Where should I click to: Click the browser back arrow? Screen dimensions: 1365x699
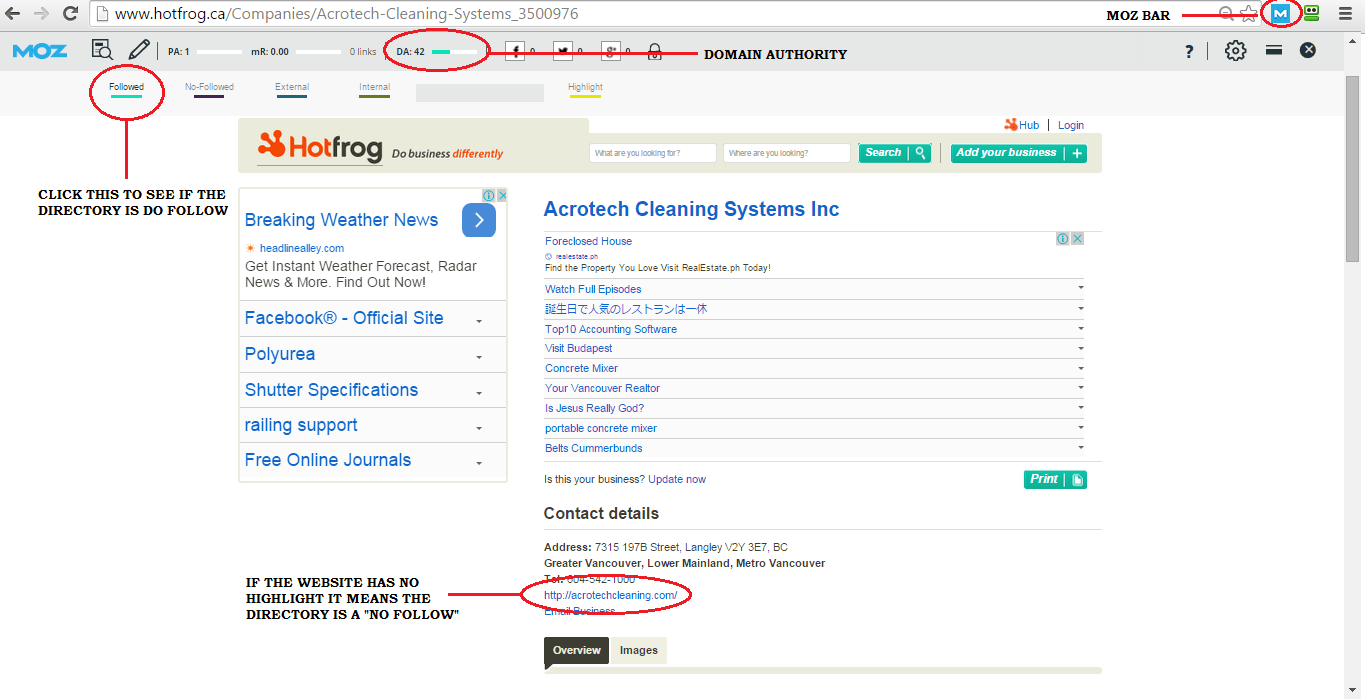(x=13, y=14)
